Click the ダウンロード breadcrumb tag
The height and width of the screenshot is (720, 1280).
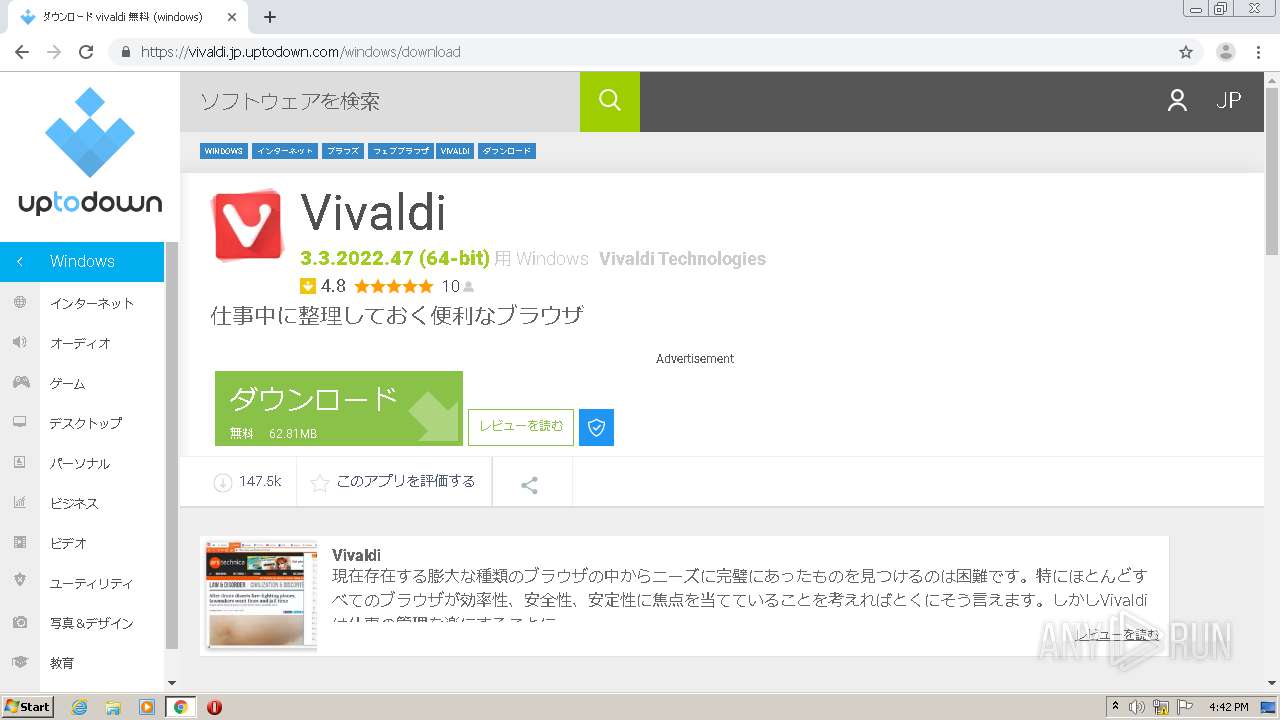coord(507,151)
